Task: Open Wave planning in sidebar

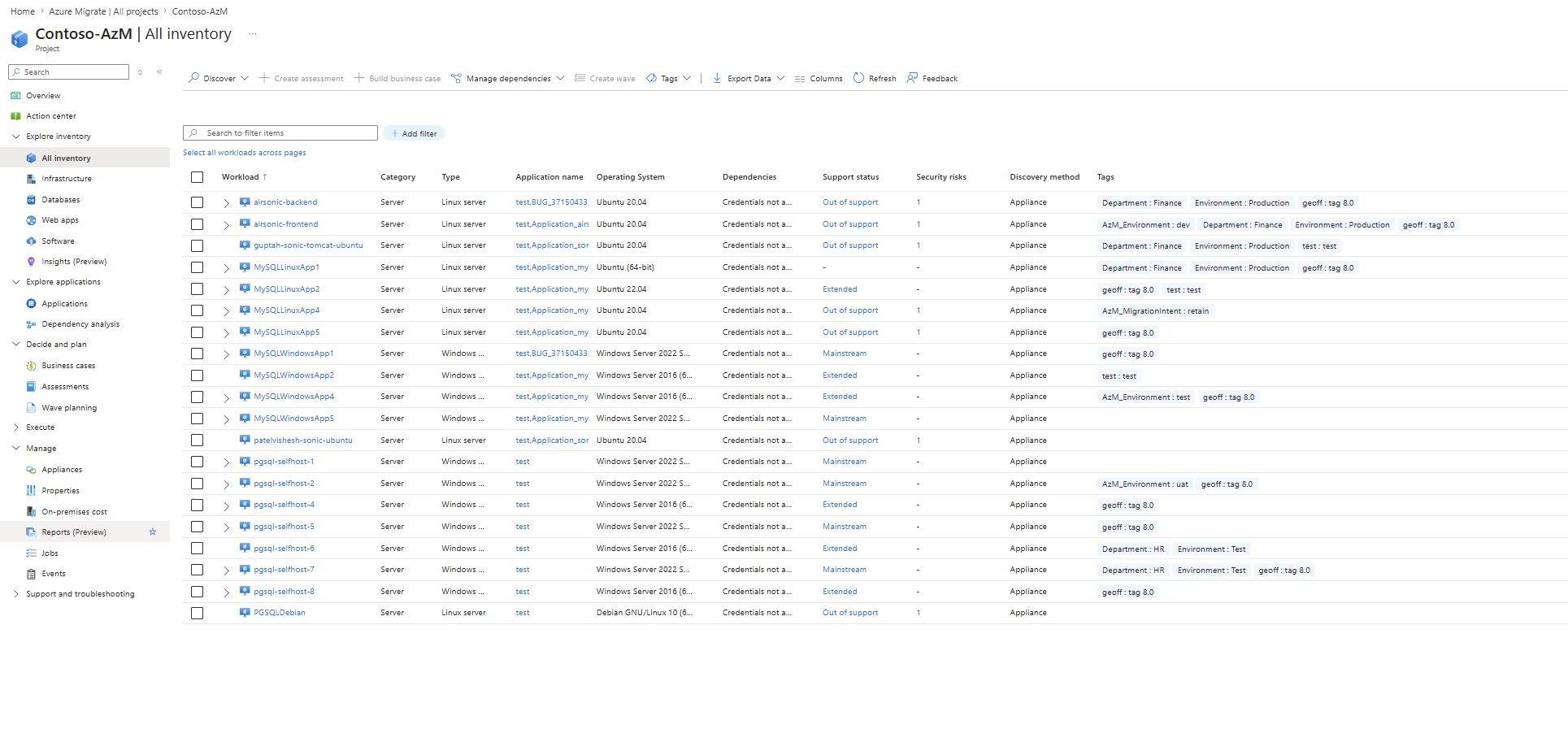Action: [x=69, y=408]
